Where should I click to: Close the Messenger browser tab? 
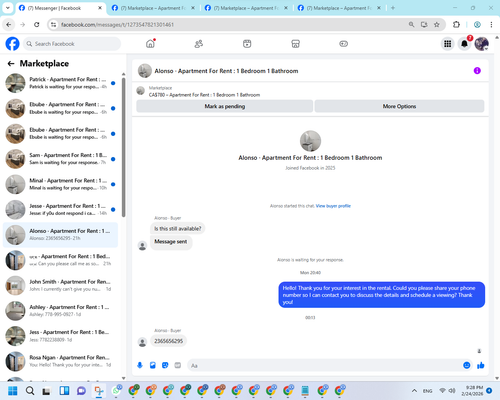point(100,8)
